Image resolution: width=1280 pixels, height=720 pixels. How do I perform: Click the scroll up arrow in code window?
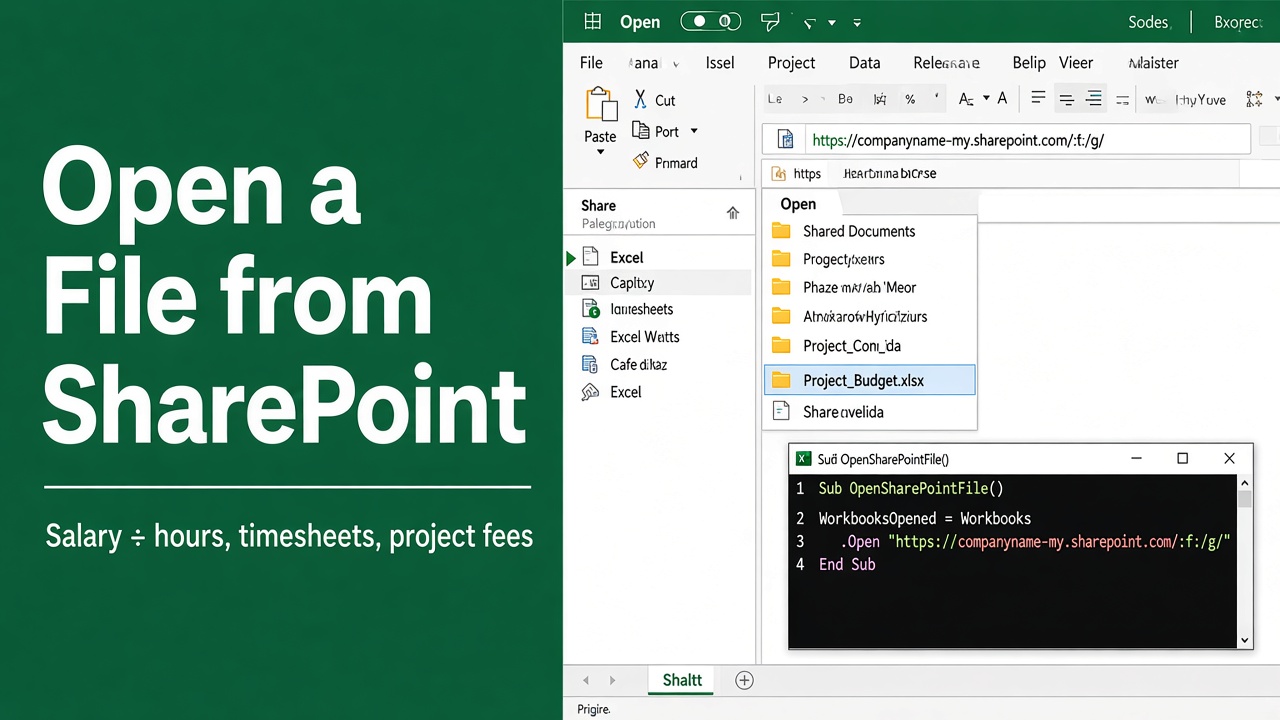coord(1244,483)
